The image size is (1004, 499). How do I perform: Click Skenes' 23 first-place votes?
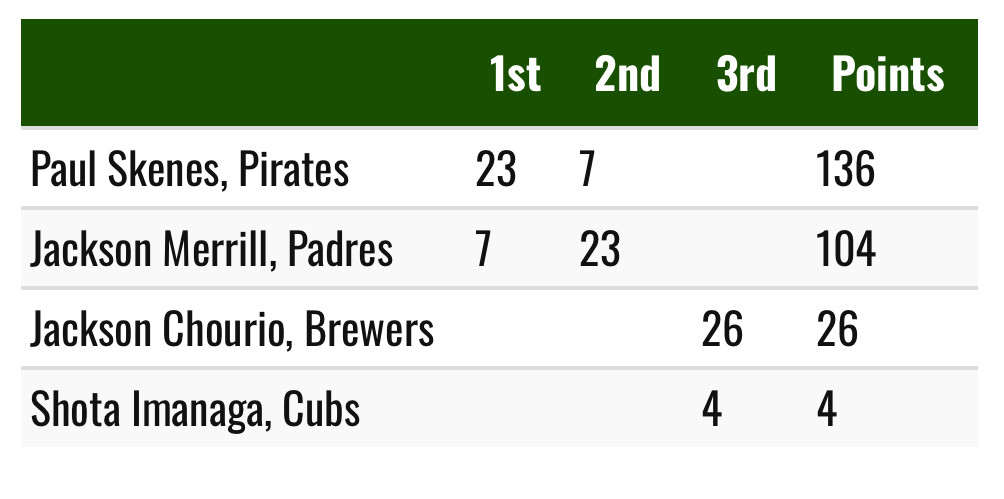496,170
